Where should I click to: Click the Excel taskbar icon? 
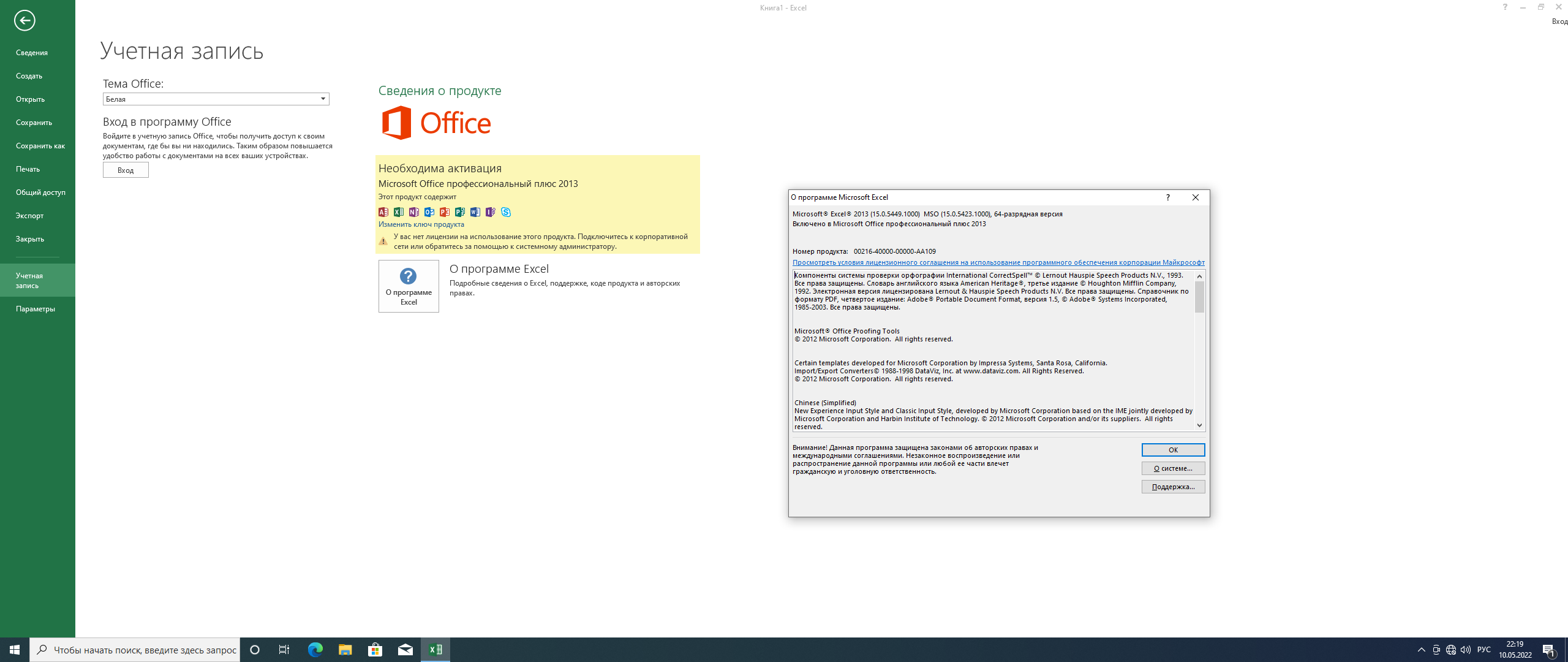click(435, 650)
